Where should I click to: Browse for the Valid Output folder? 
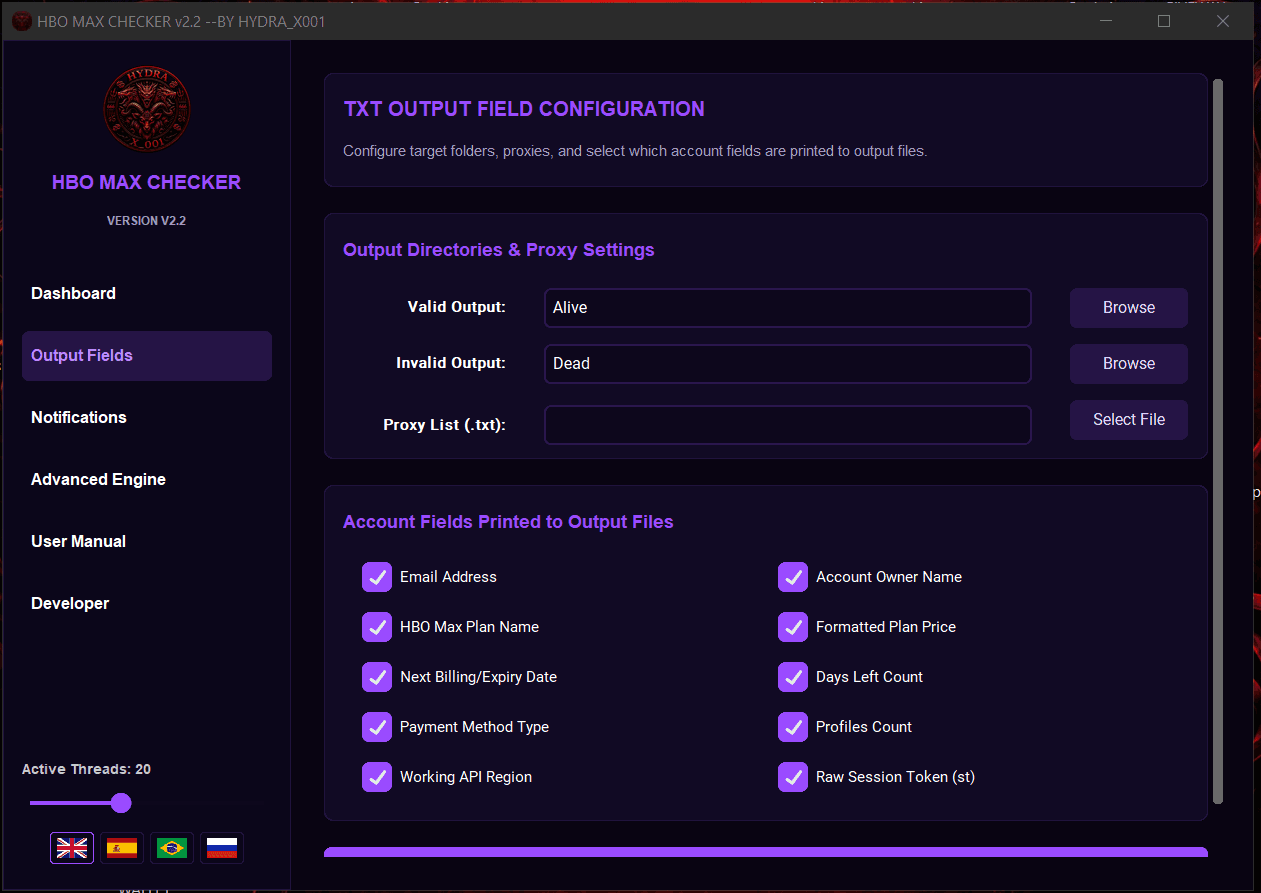[x=1129, y=308]
